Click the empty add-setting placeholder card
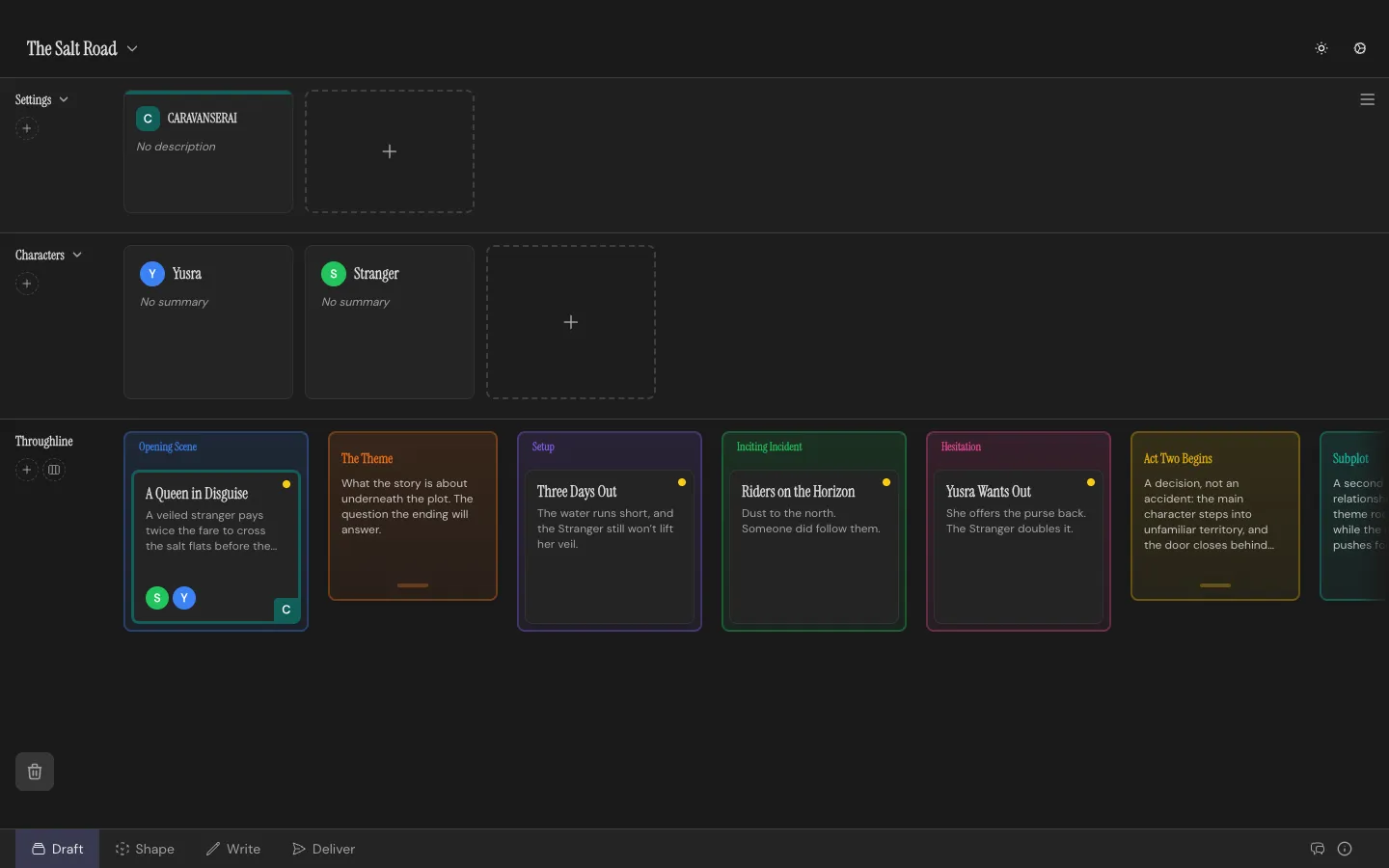This screenshot has width=1389, height=868. [x=390, y=151]
